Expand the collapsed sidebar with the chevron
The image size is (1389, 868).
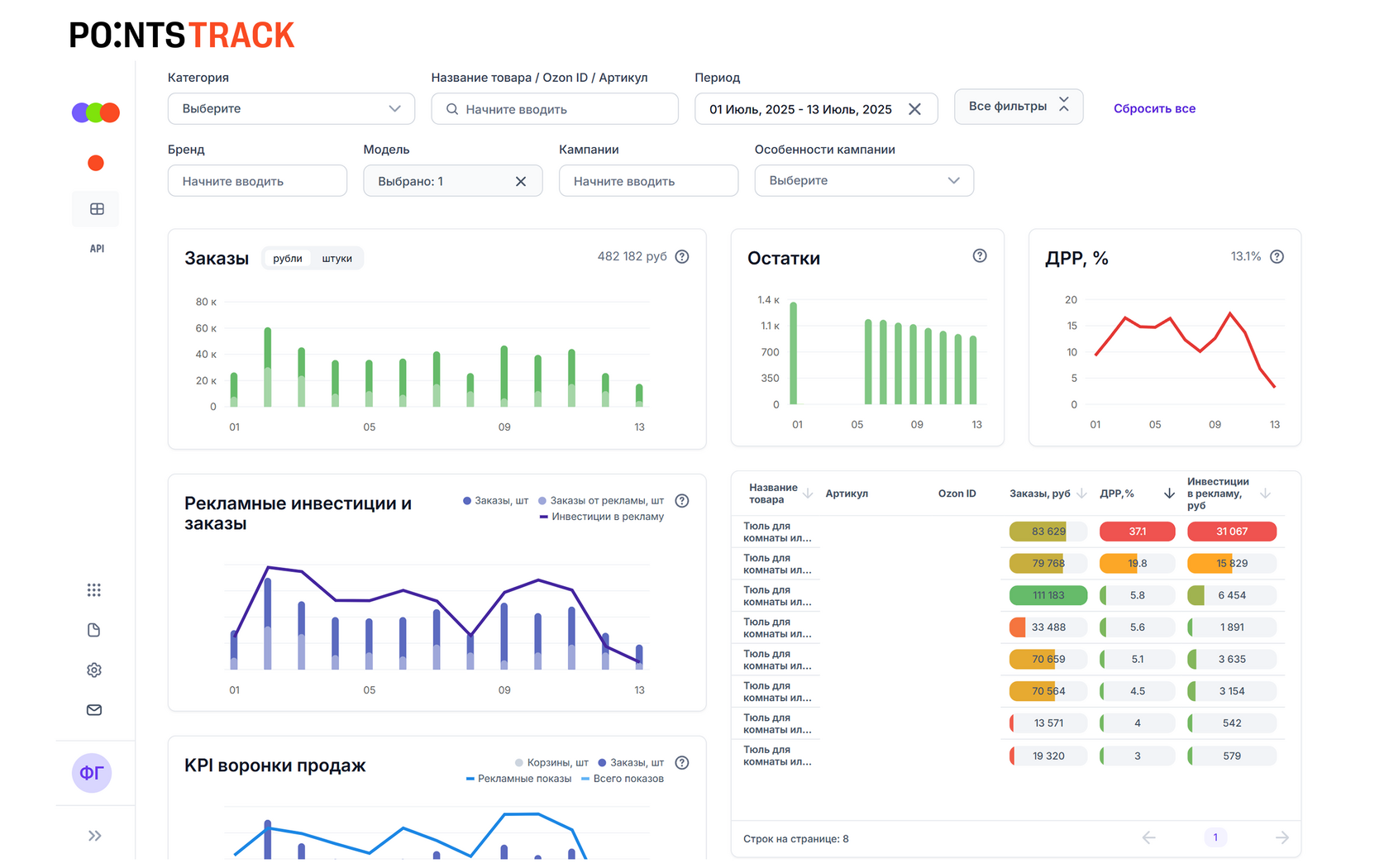[x=94, y=835]
